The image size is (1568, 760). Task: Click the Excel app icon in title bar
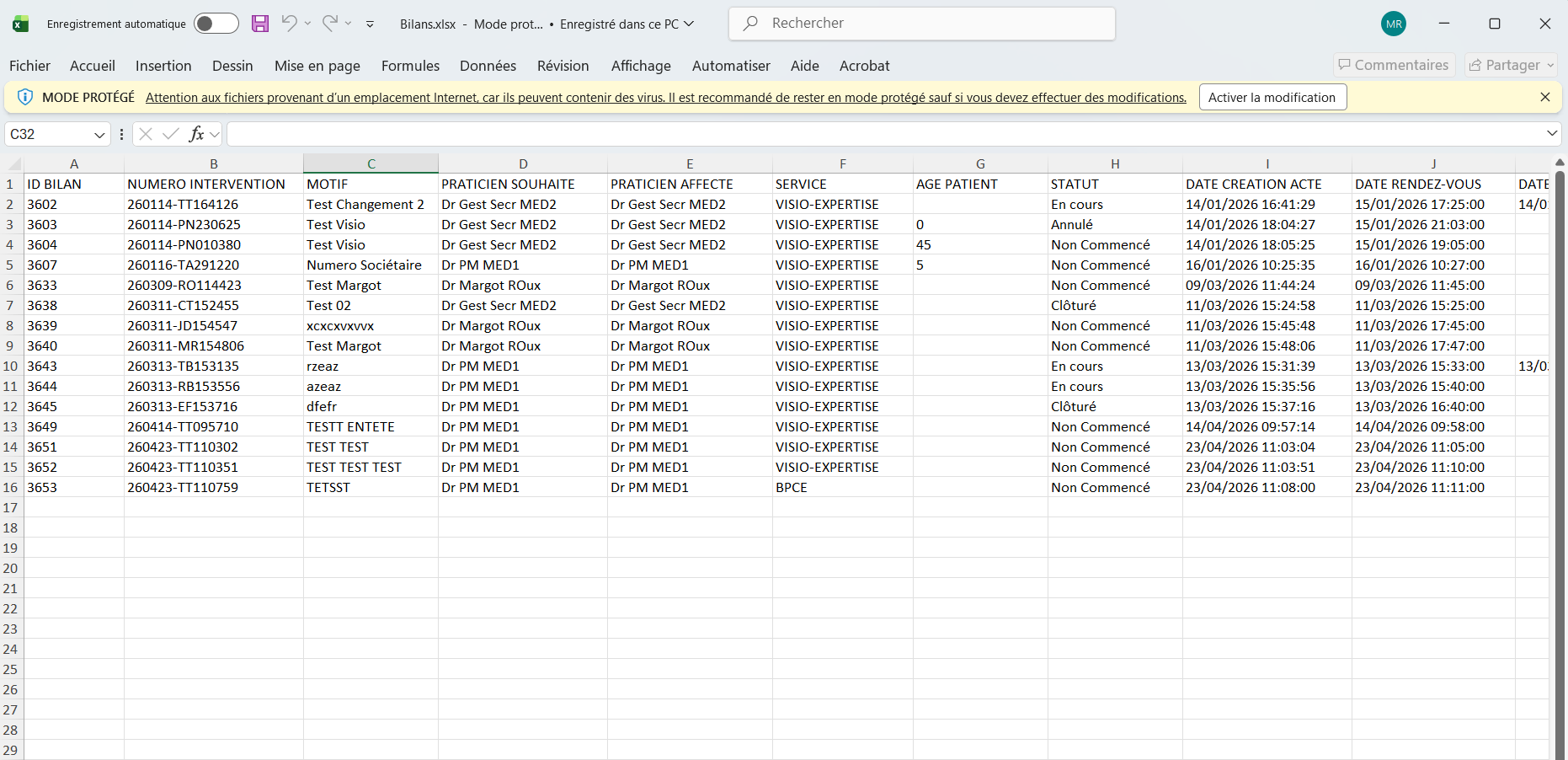(x=20, y=24)
